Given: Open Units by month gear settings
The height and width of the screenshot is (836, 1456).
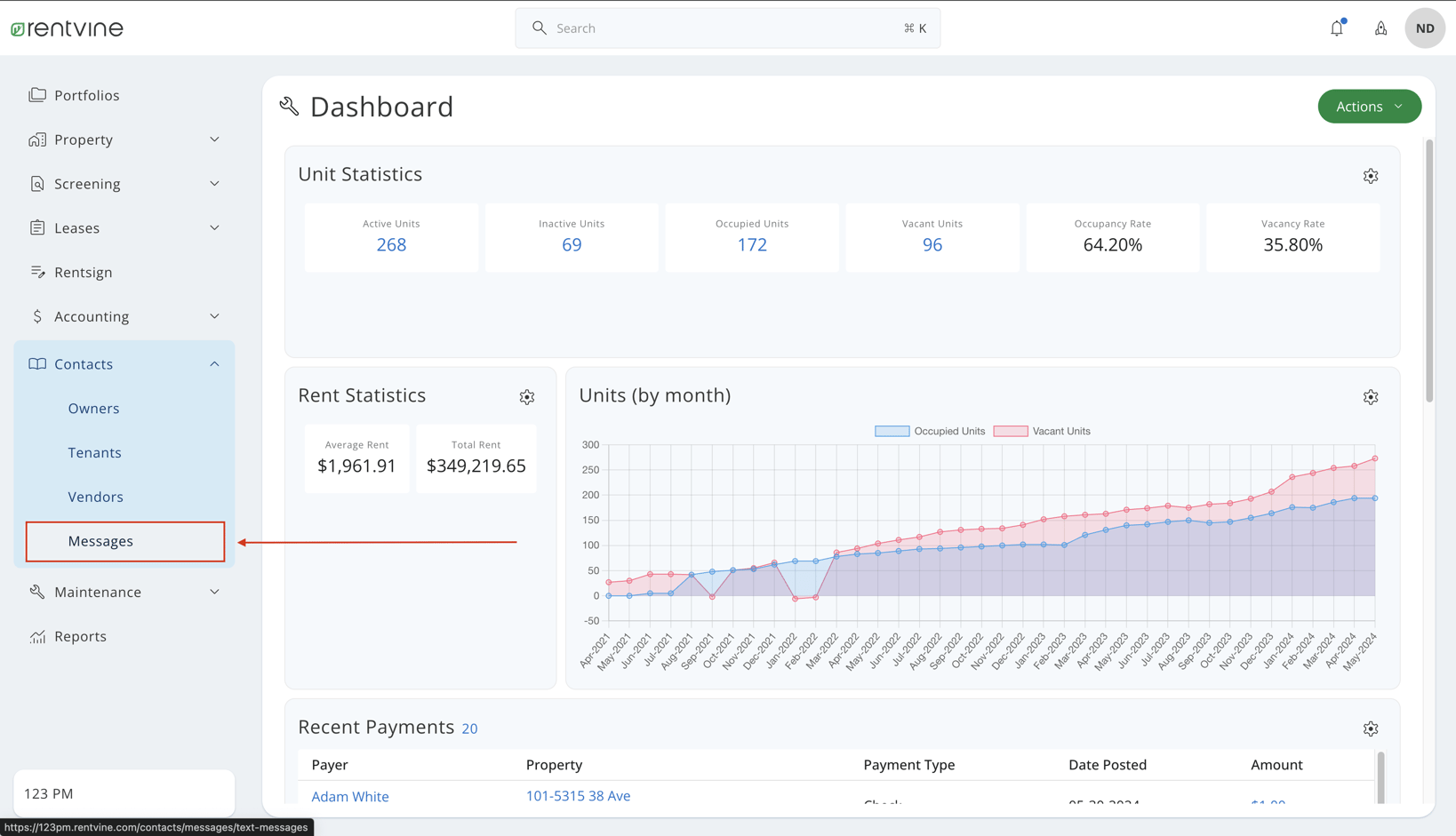Looking at the screenshot, I should tap(1370, 397).
